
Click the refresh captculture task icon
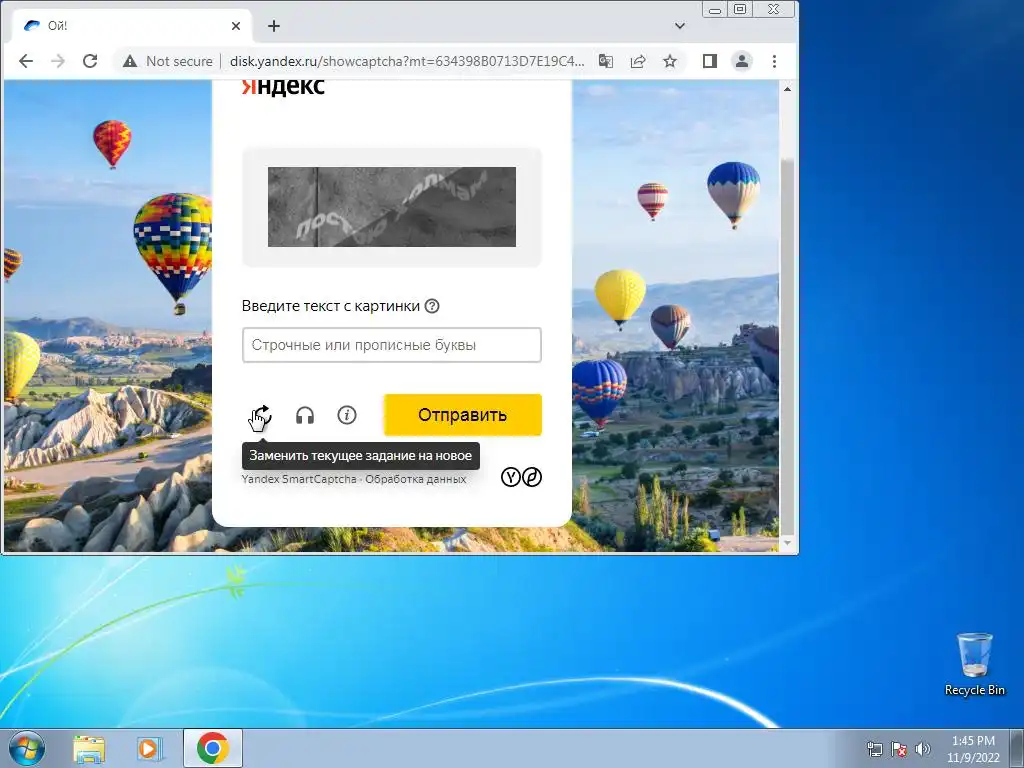click(262, 415)
